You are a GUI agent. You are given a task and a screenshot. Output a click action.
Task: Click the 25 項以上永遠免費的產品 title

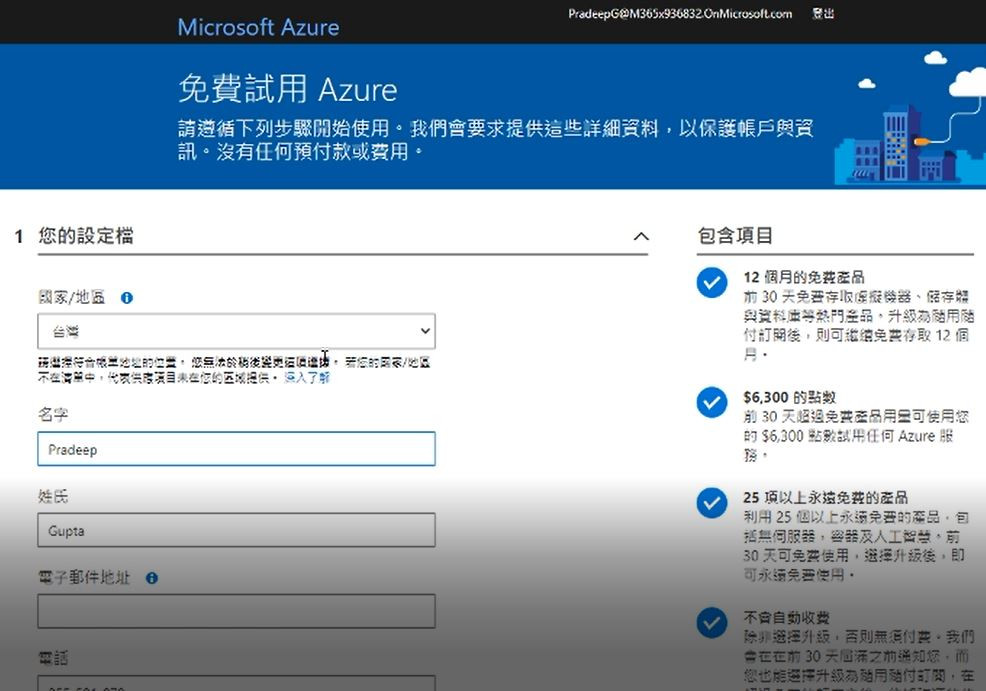(825, 497)
